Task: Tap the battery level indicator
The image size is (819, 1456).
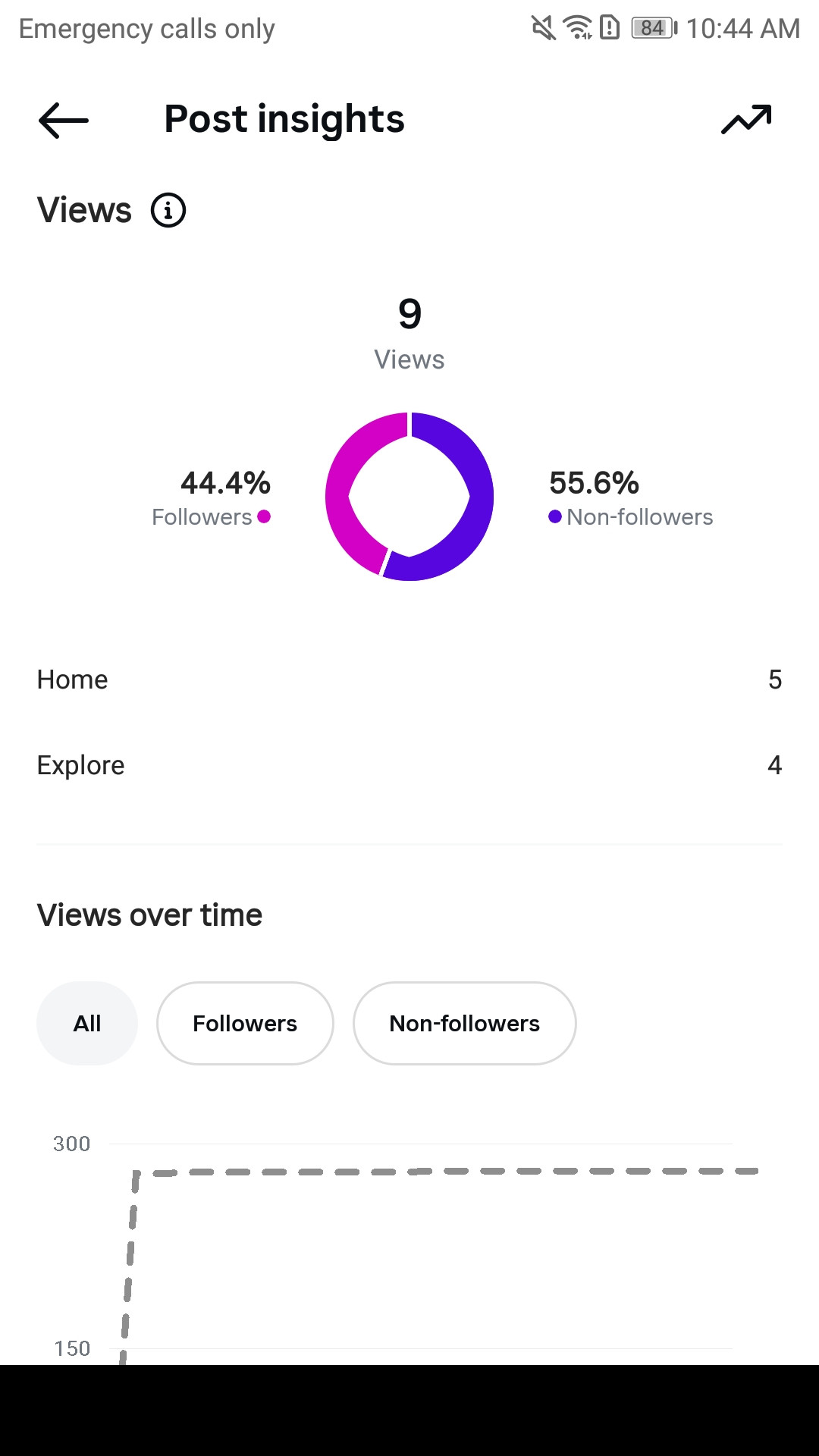Action: point(654,29)
